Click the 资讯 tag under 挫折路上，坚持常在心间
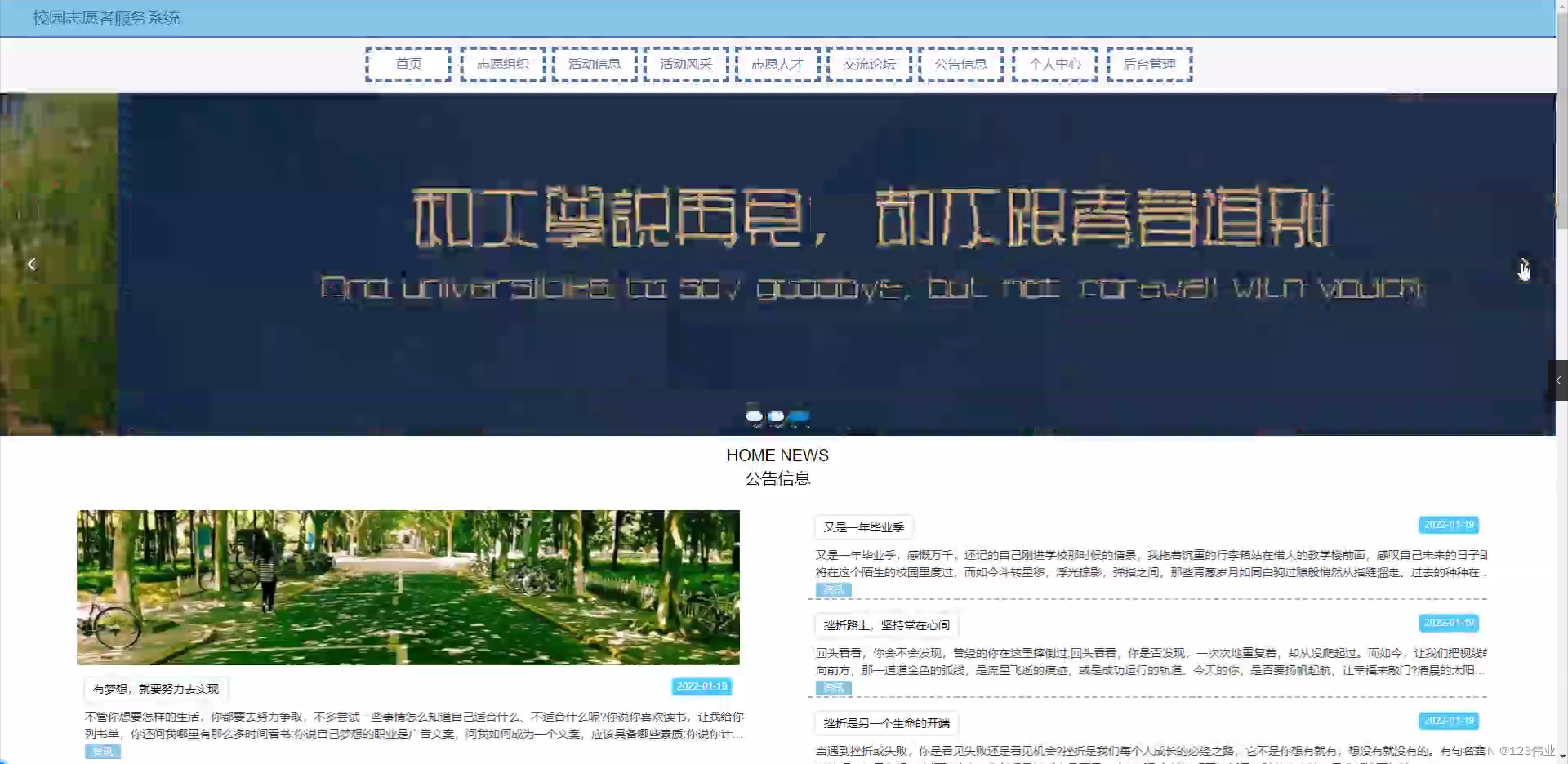1568x764 pixels. point(832,688)
